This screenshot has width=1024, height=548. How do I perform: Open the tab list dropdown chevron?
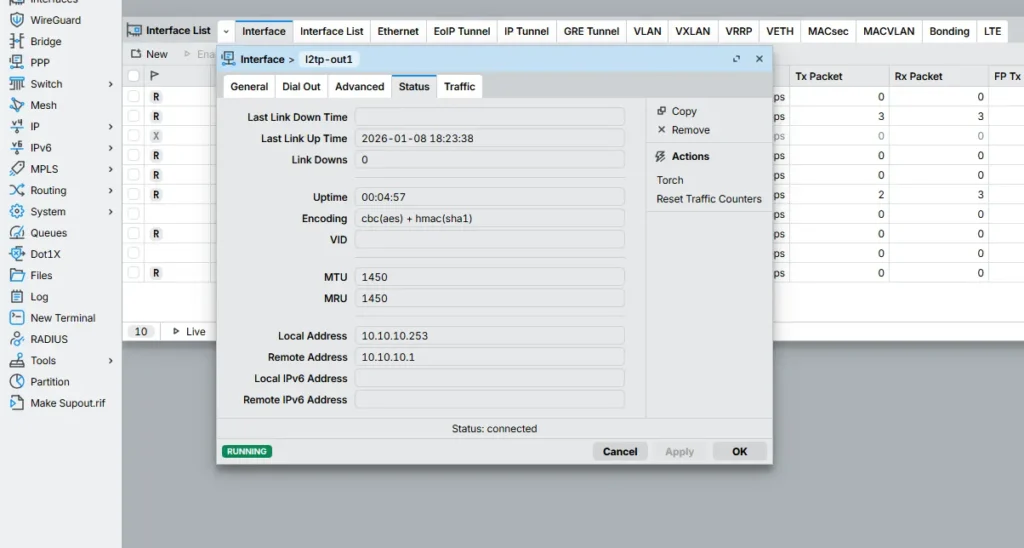click(x=226, y=31)
